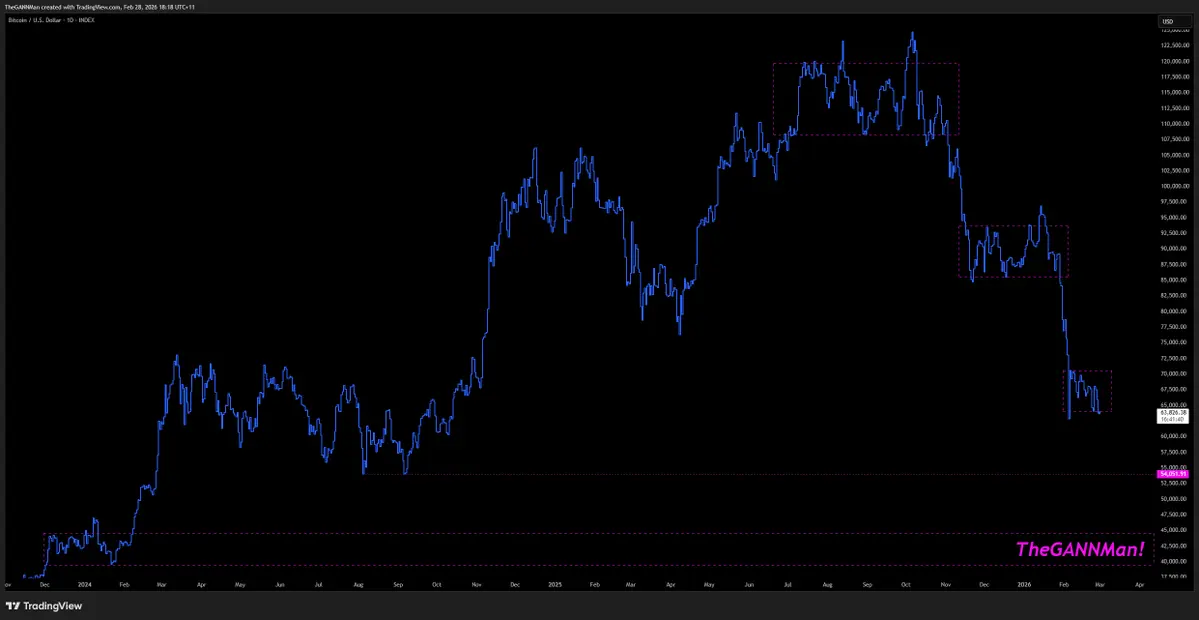
Task: Click the 70,000.00 price axis label
Action: [1173, 374]
